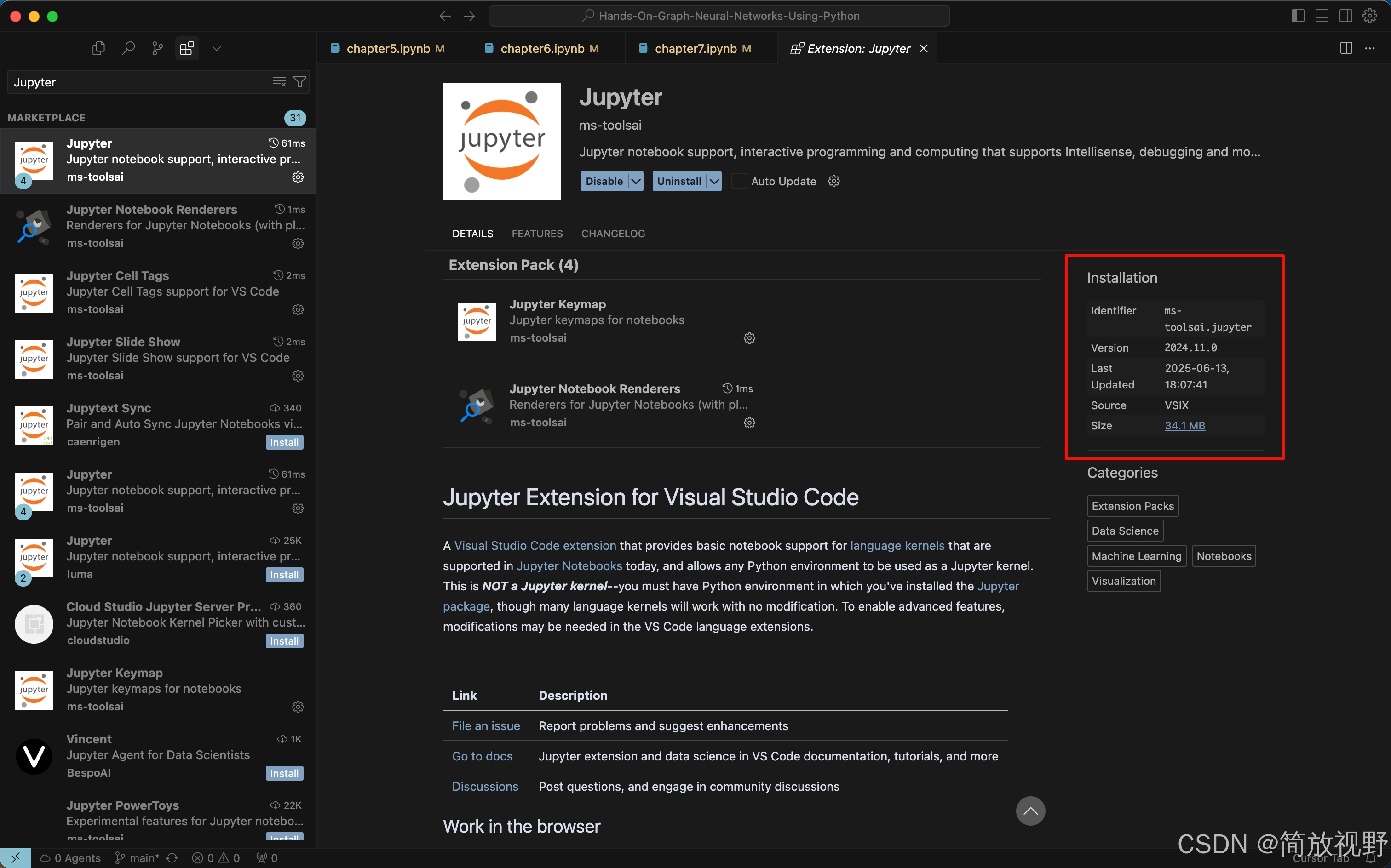The image size is (1391, 868).
Task: Open the Search view icon
Action: pyautogui.click(x=128, y=49)
